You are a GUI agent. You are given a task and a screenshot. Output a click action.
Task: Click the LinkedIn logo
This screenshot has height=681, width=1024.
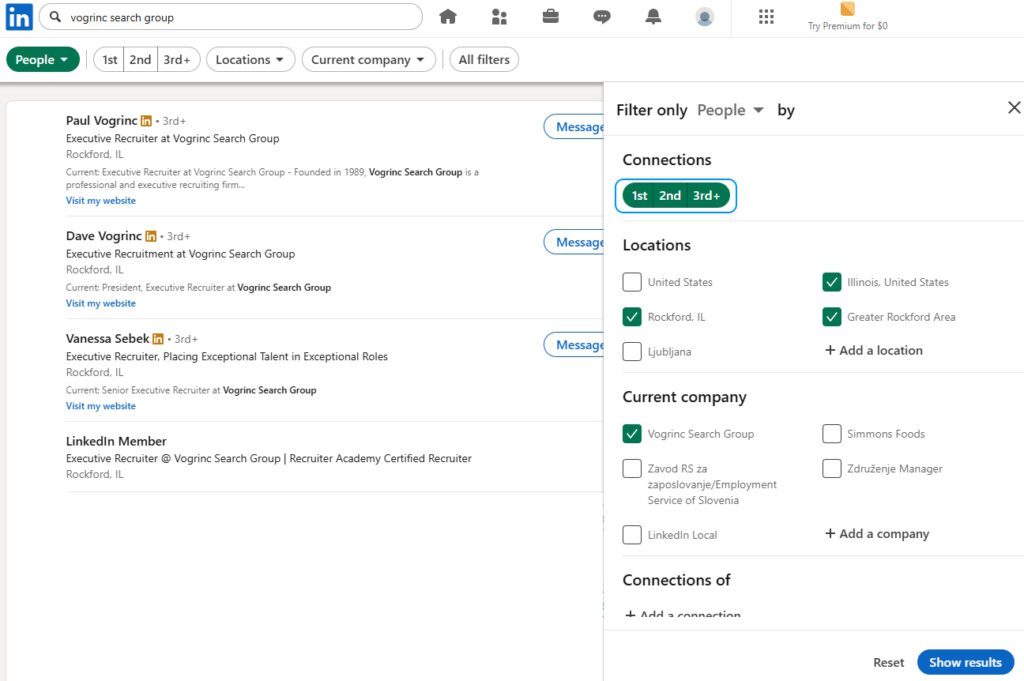[19, 17]
